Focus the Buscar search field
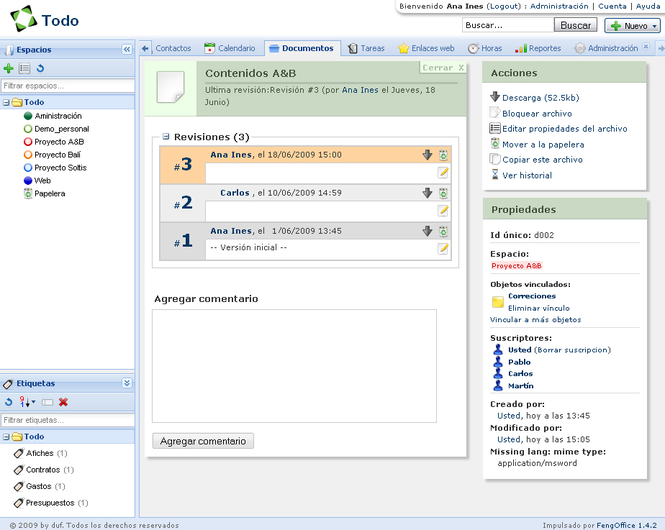 tap(508, 25)
